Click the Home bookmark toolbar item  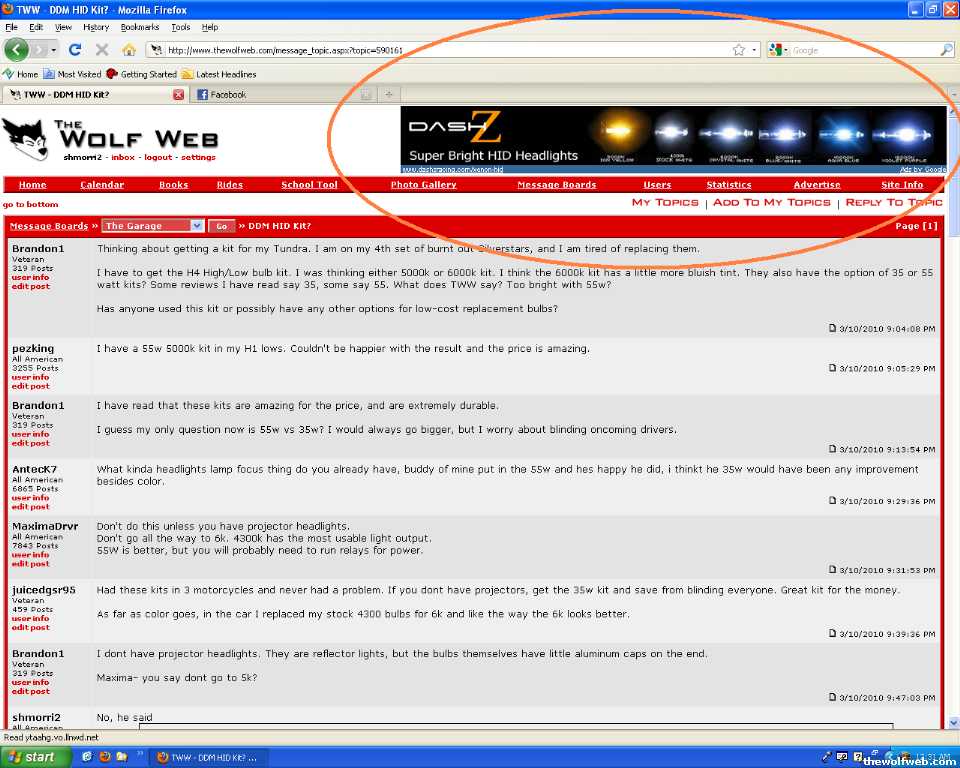click(x=20, y=74)
